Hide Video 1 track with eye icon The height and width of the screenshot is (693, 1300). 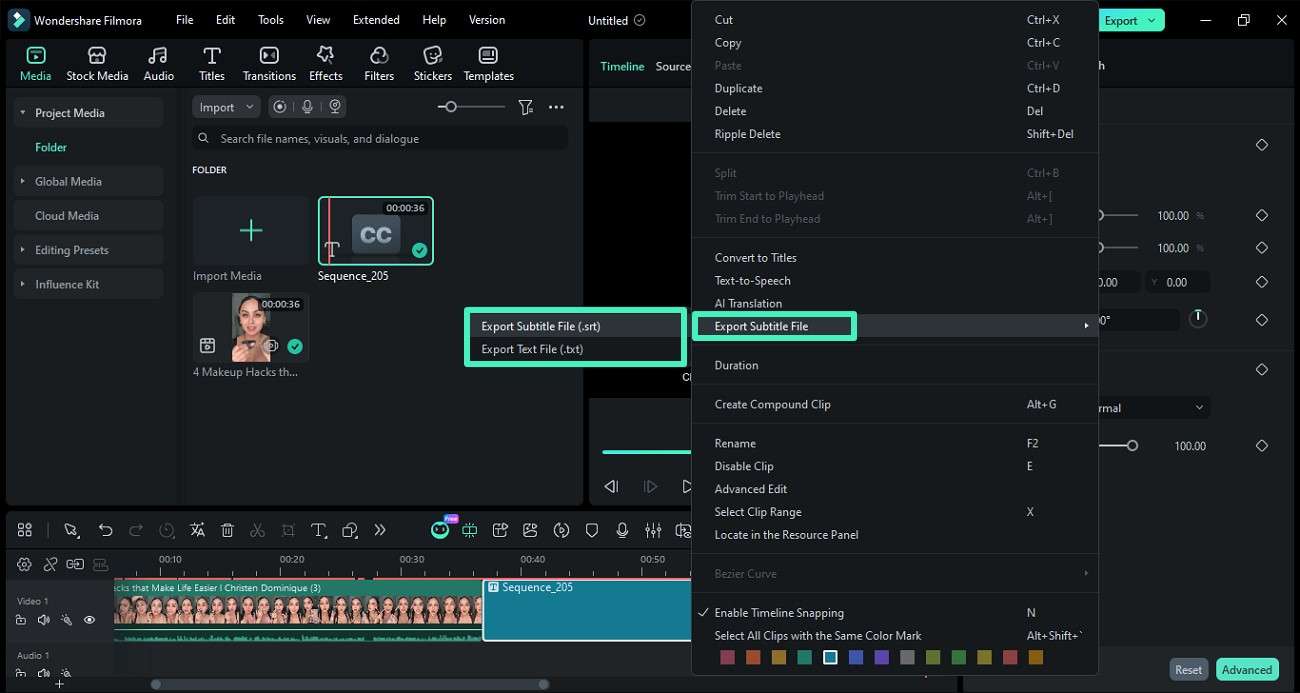[x=89, y=620]
